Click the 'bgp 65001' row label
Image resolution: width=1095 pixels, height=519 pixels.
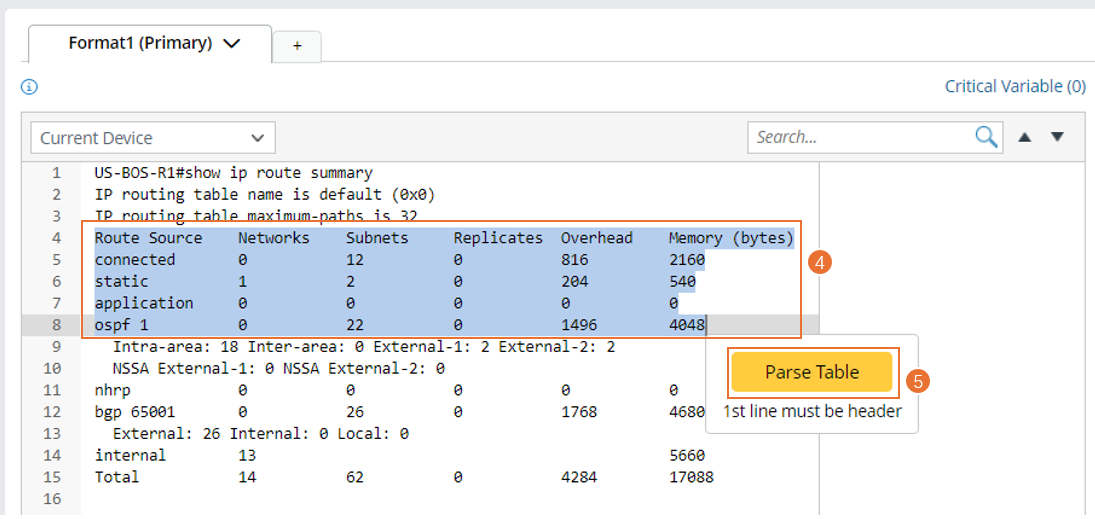click(135, 412)
